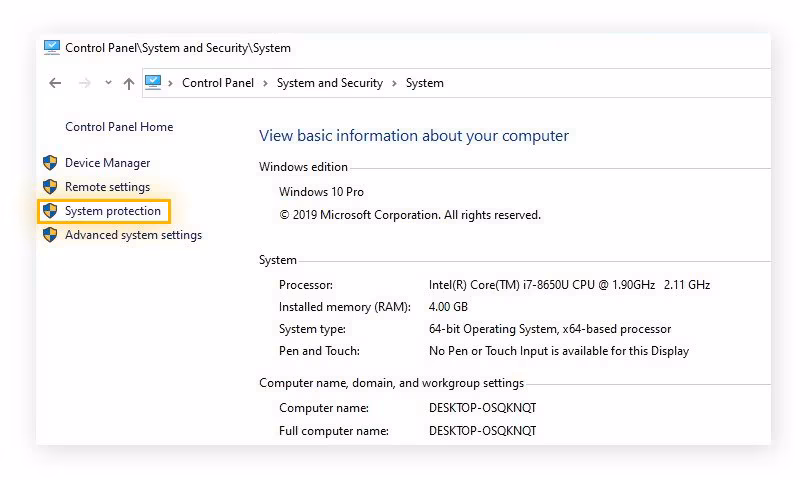
Task: Select System and Security breadcrumb item
Action: (329, 83)
